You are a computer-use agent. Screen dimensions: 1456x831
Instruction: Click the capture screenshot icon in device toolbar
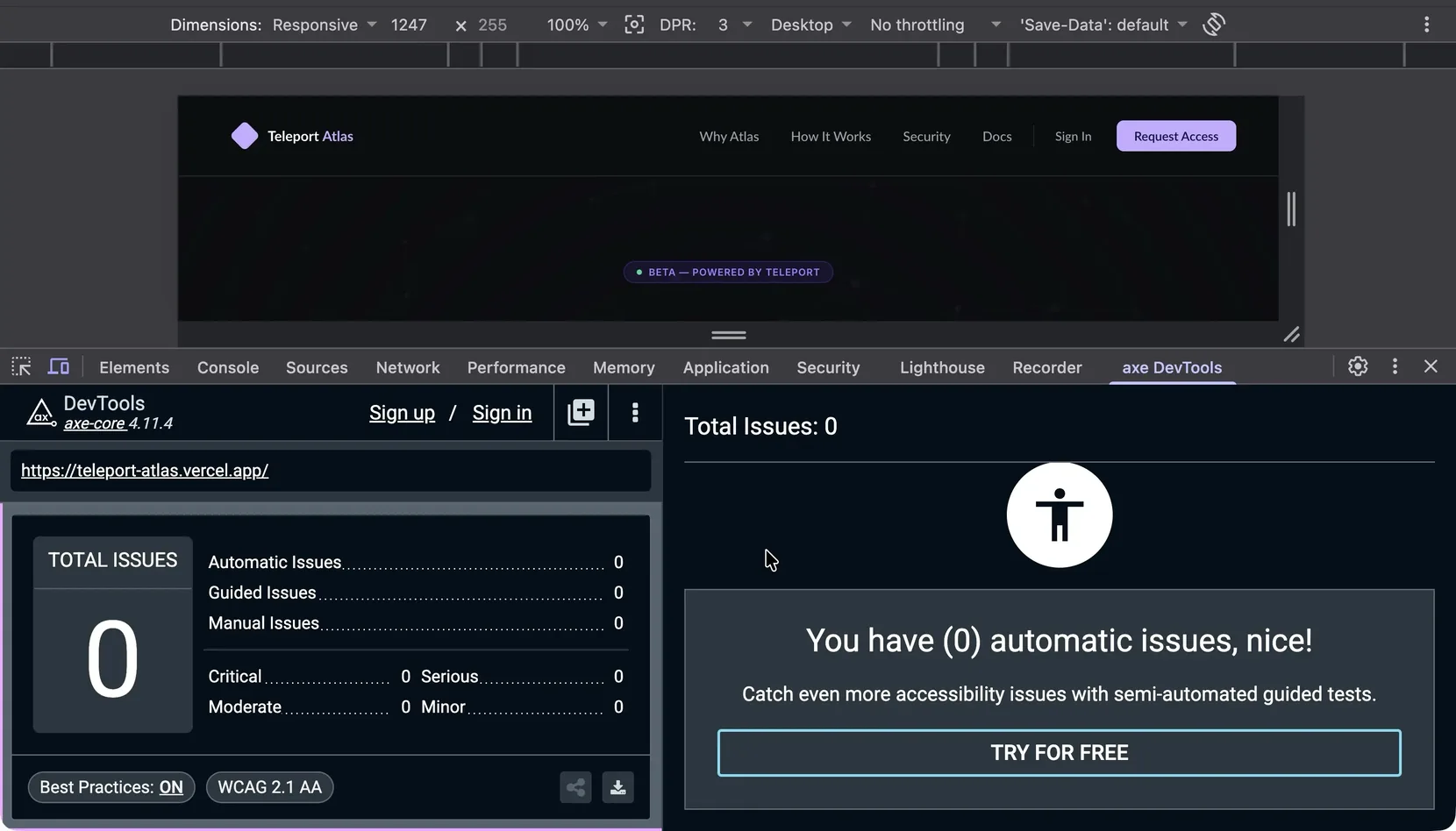point(634,25)
